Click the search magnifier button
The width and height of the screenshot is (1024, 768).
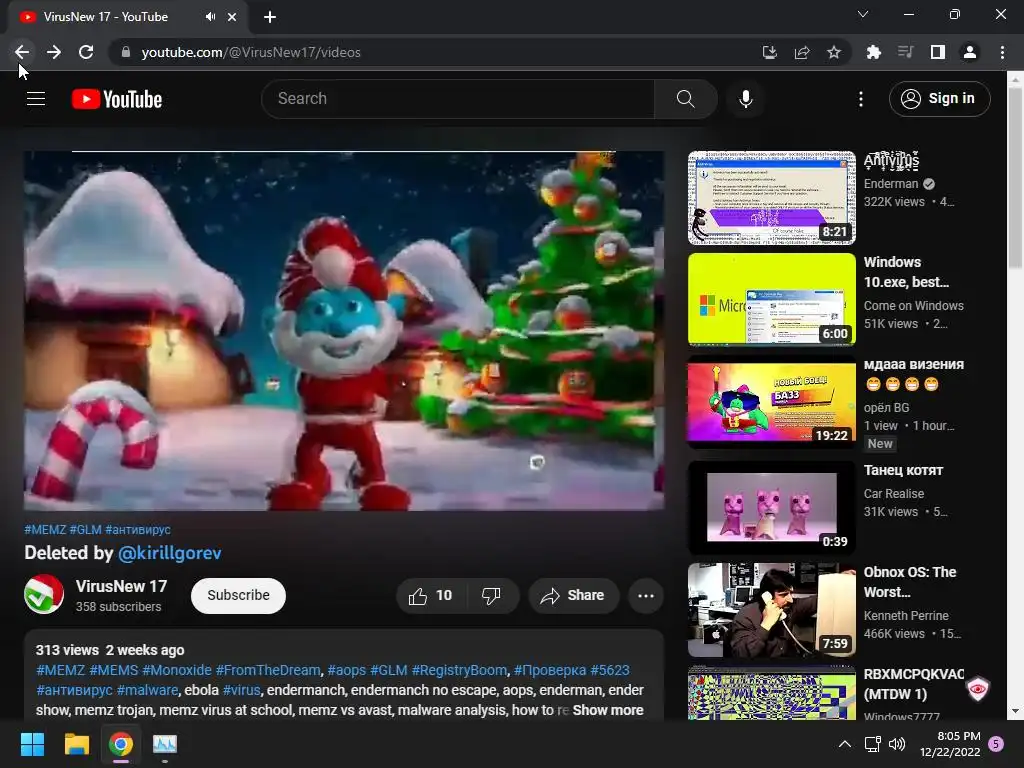685,99
